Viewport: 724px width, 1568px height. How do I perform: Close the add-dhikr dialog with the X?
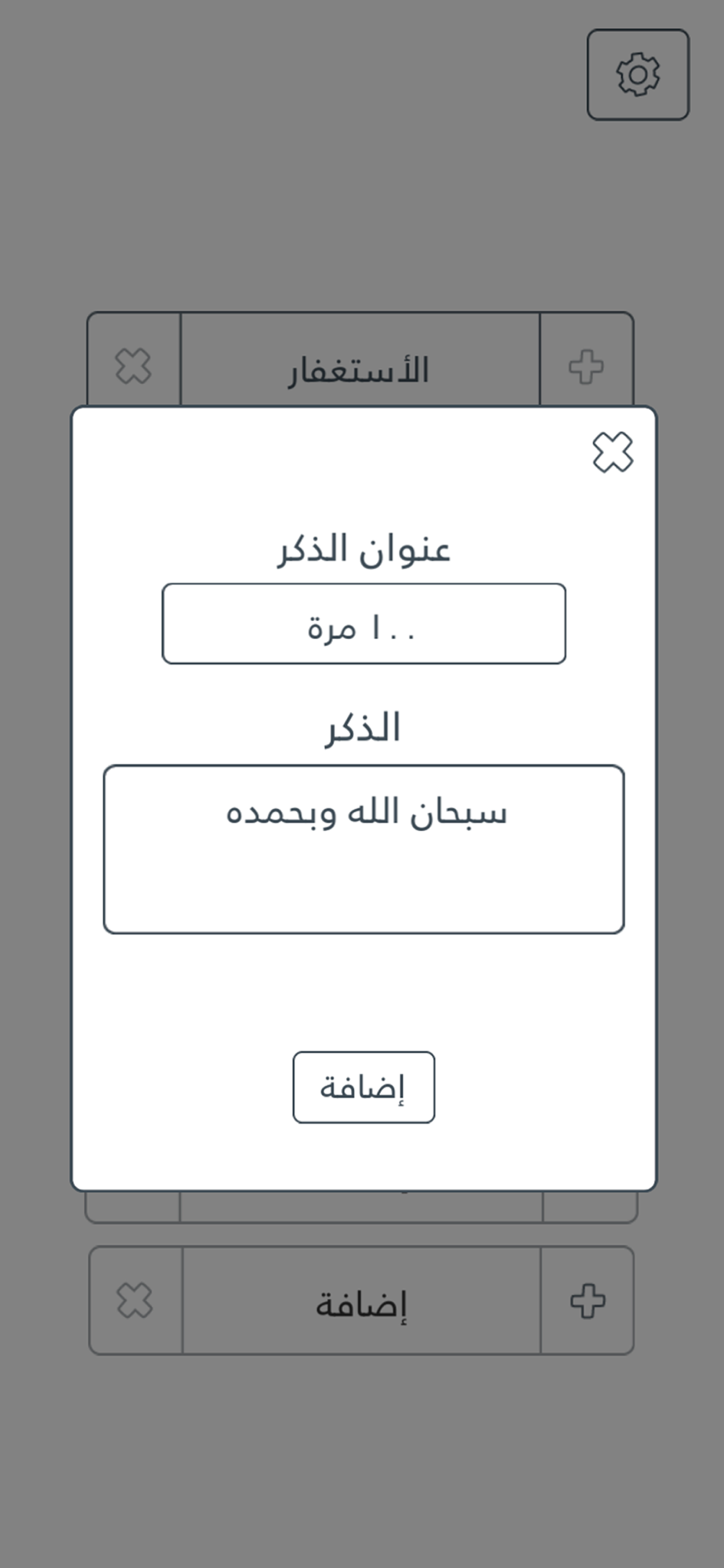(x=613, y=452)
